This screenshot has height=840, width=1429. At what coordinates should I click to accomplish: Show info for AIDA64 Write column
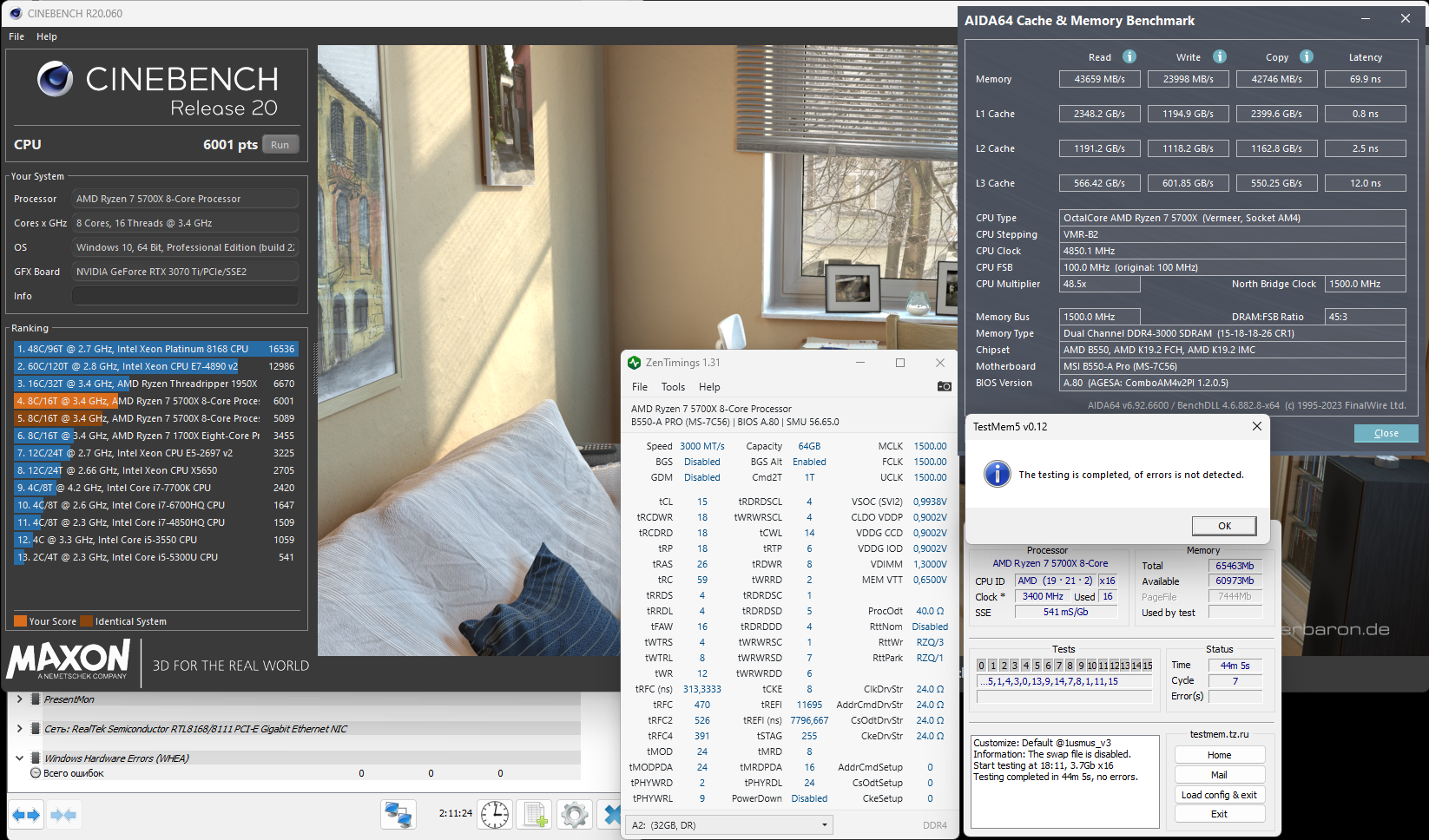1220,56
